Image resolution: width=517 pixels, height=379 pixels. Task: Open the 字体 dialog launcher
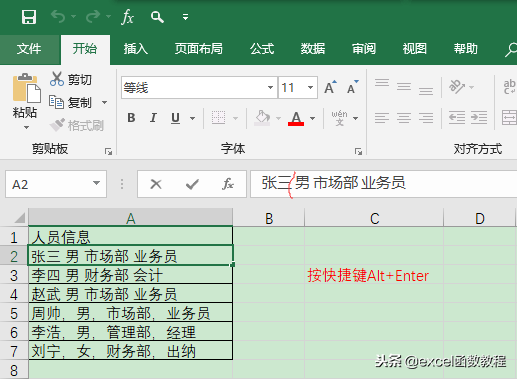pyautogui.click(x=358, y=152)
